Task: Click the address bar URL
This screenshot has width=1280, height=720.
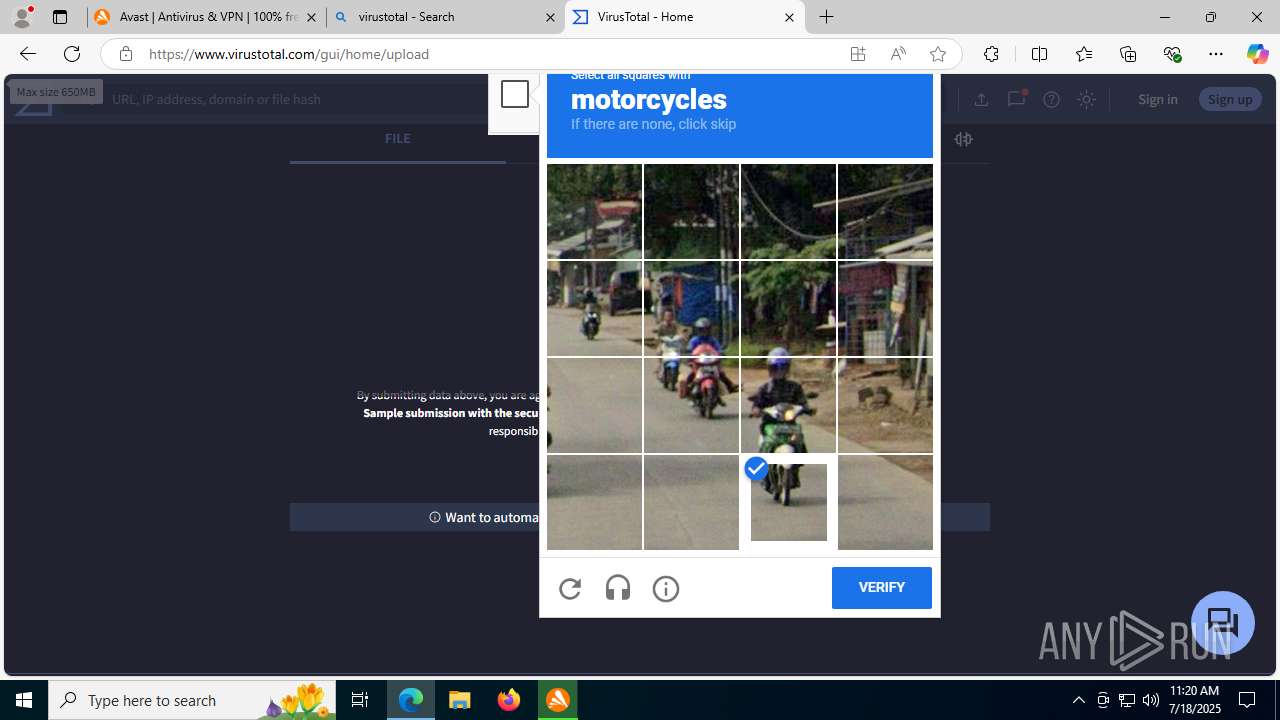Action: tap(289, 54)
